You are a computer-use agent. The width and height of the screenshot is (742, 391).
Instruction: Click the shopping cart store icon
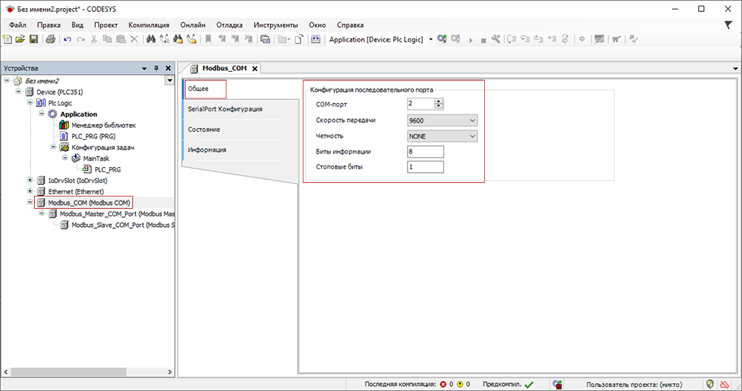coord(616,39)
